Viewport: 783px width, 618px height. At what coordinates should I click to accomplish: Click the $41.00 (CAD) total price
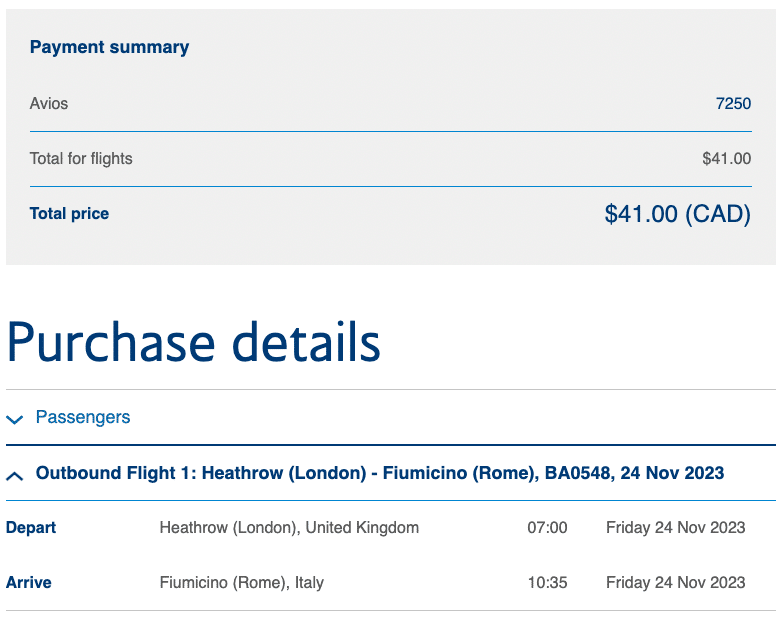(x=677, y=214)
